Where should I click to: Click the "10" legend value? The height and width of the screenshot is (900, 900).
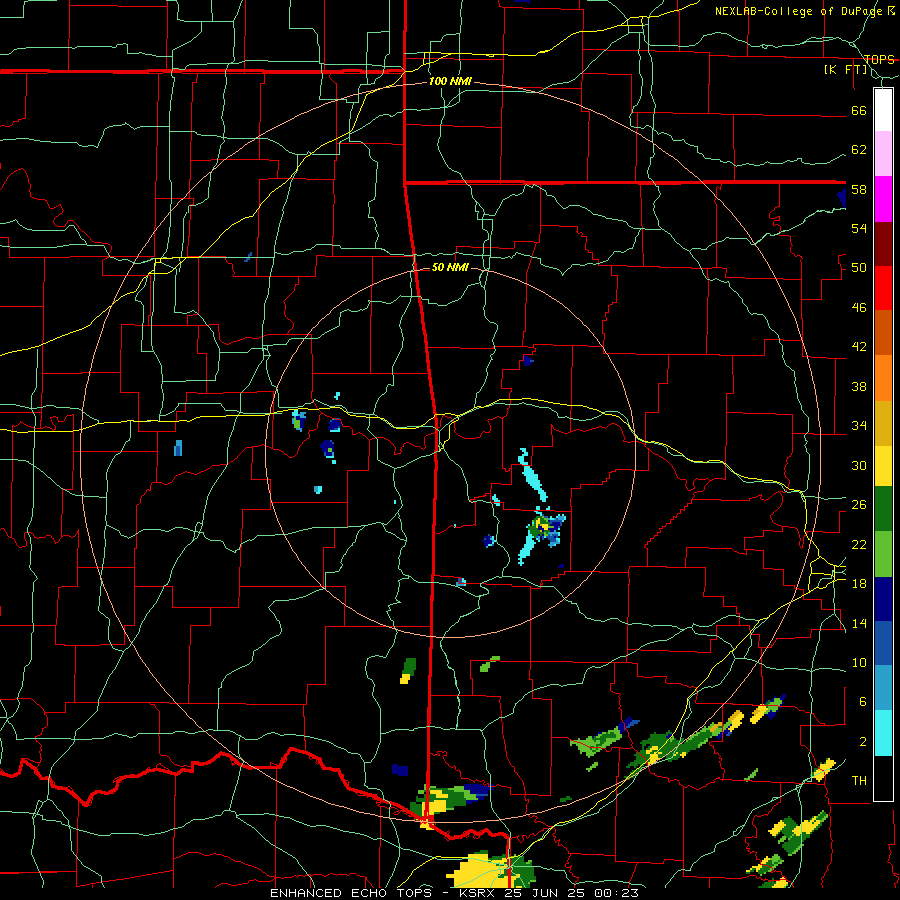pos(859,662)
